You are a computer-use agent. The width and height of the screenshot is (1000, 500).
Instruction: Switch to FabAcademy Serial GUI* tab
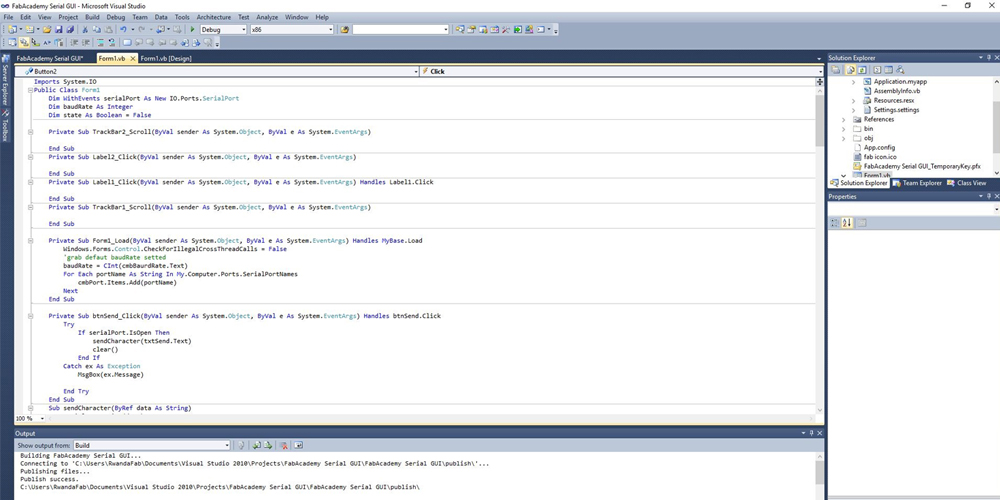(x=50, y=58)
